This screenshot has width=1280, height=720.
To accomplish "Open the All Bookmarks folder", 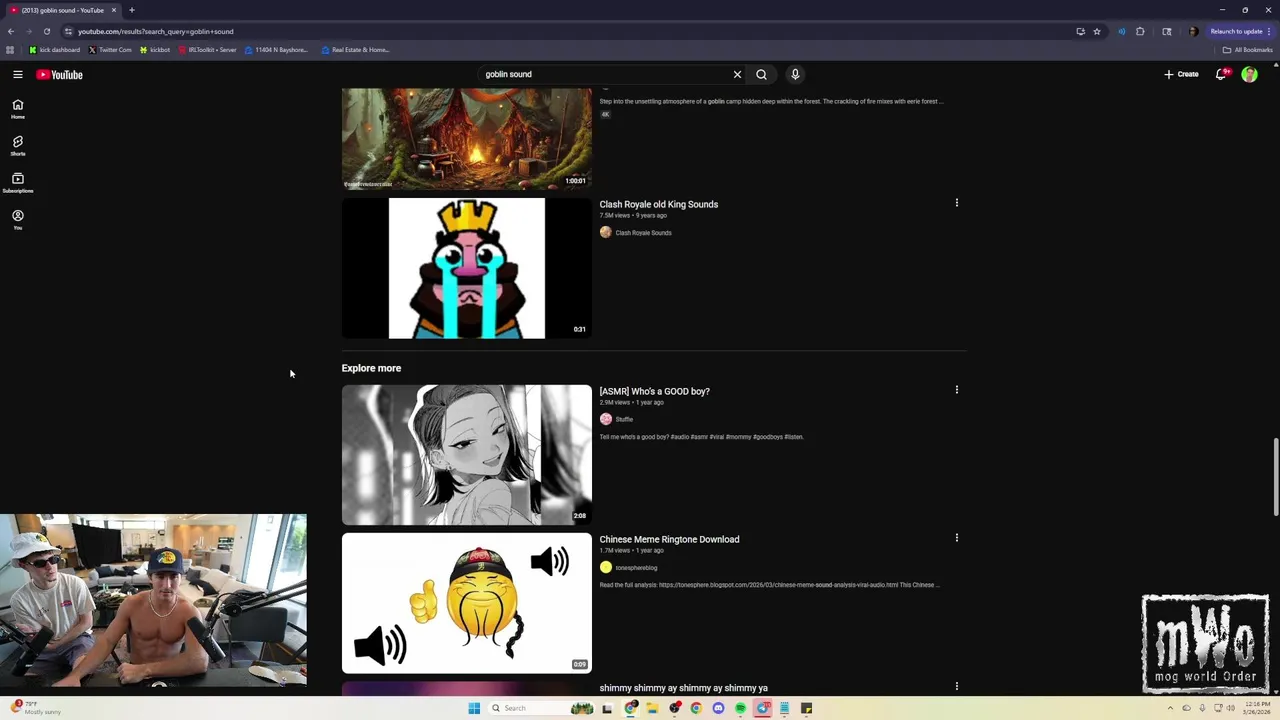I will (x=1248, y=50).
